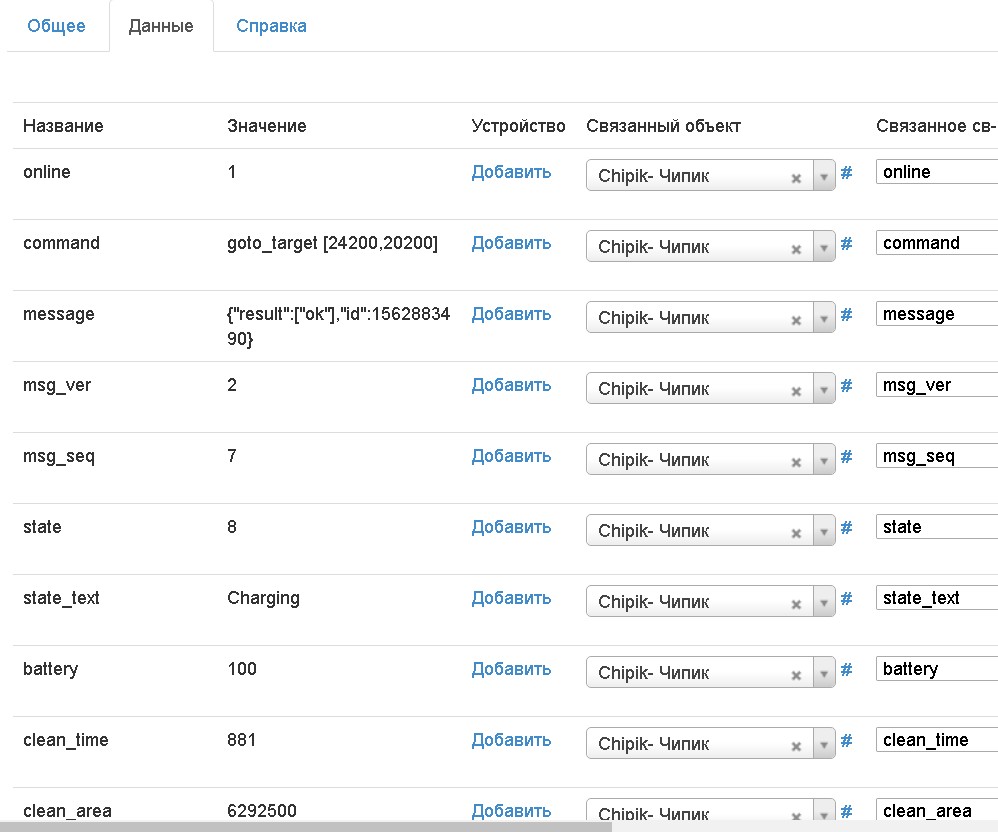The width and height of the screenshot is (998, 832).
Task: Click Добавить link in state row
Action: tap(511, 527)
